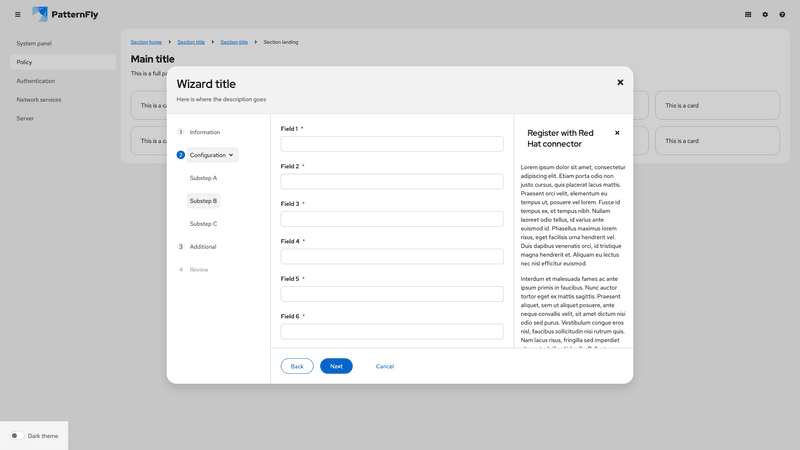
Task: Cancel the wizard
Action: coord(384,366)
